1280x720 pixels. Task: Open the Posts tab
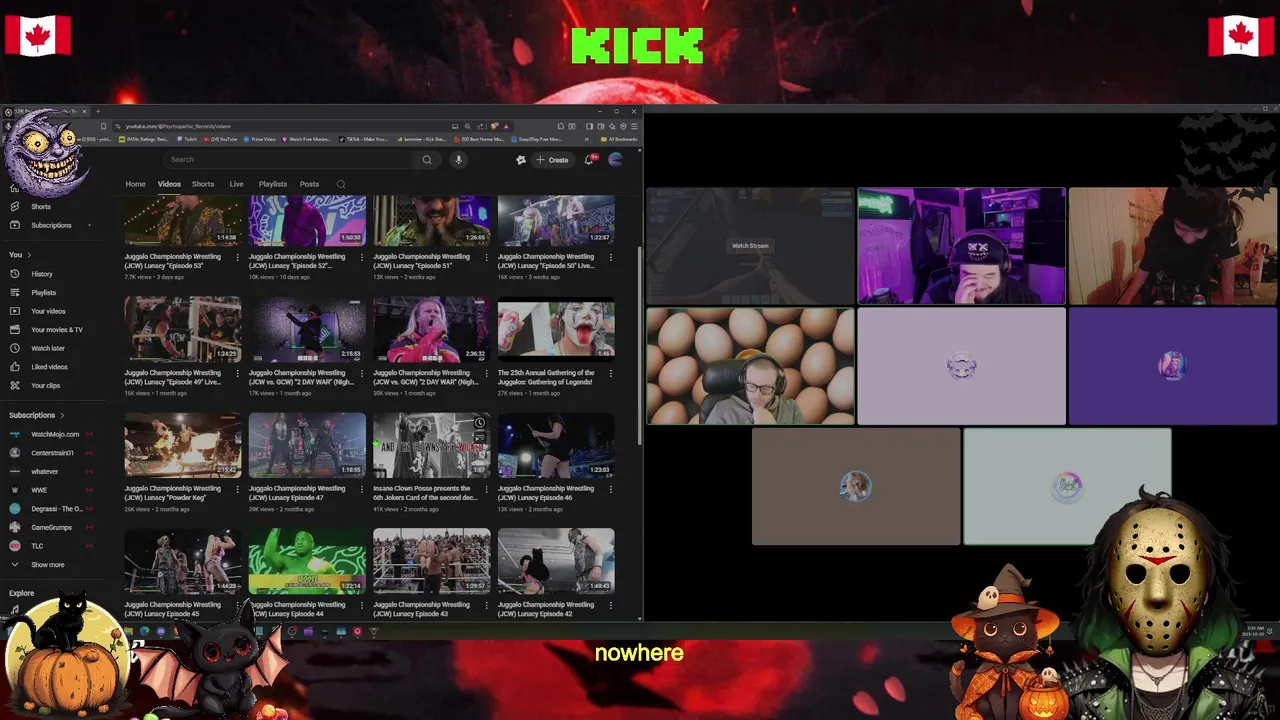309,184
